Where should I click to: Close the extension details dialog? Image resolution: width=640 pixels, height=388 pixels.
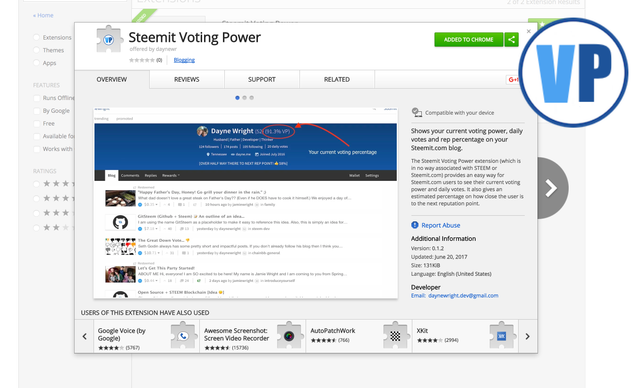(529, 31)
